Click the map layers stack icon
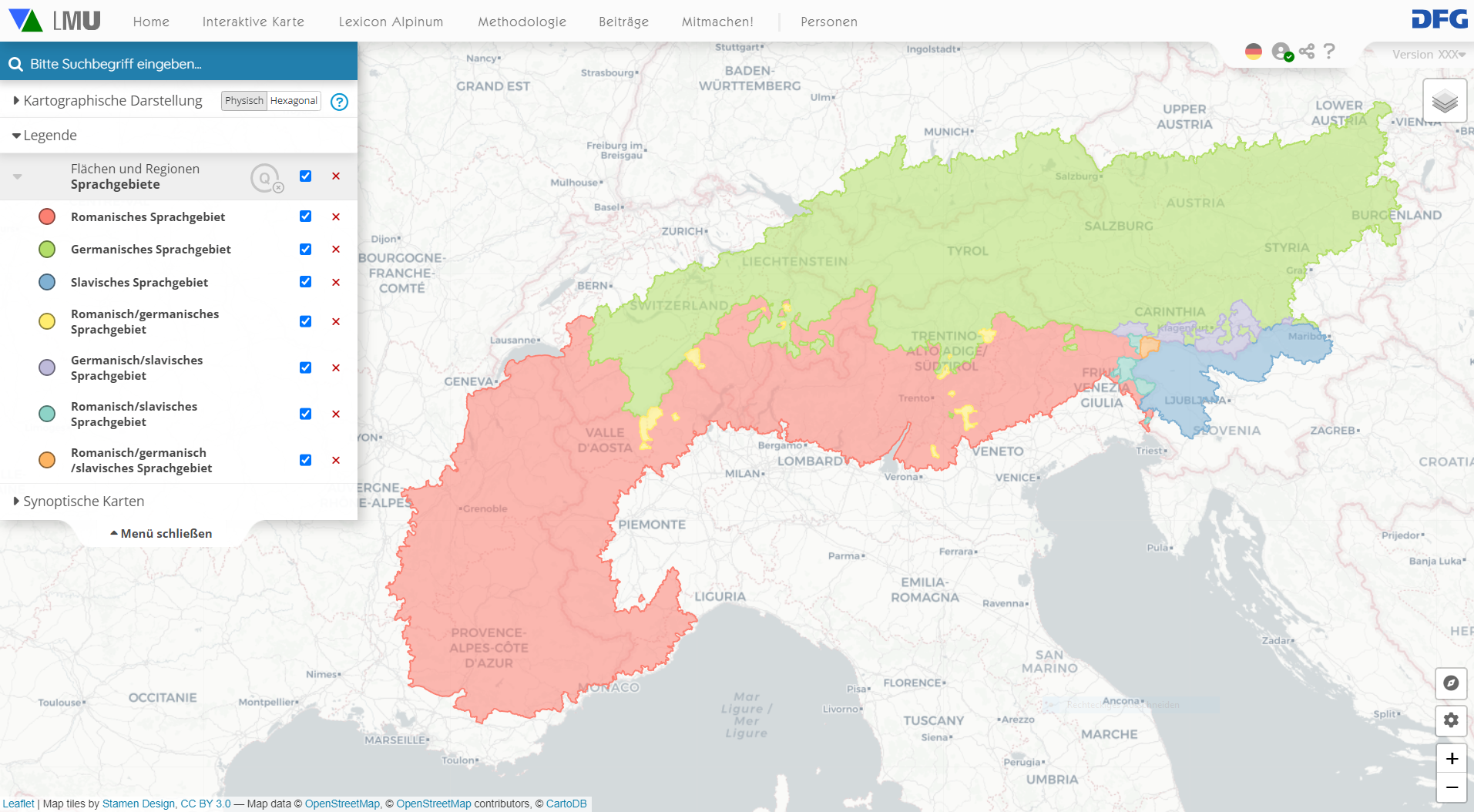This screenshot has height=812, width=1474. (x=1445, y=101)
